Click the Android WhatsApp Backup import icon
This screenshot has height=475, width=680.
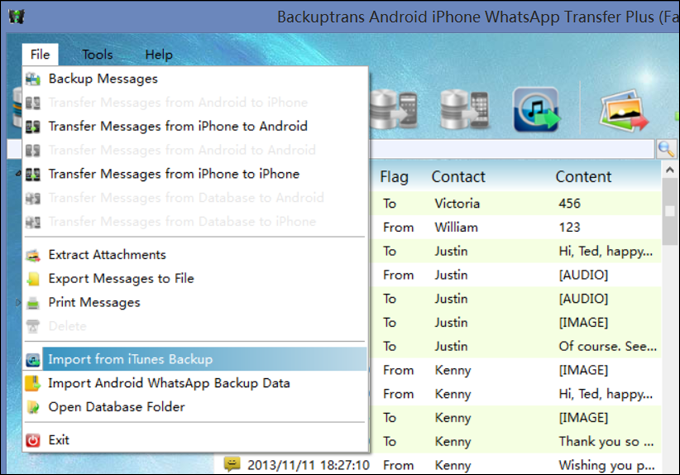click(33, 383)
